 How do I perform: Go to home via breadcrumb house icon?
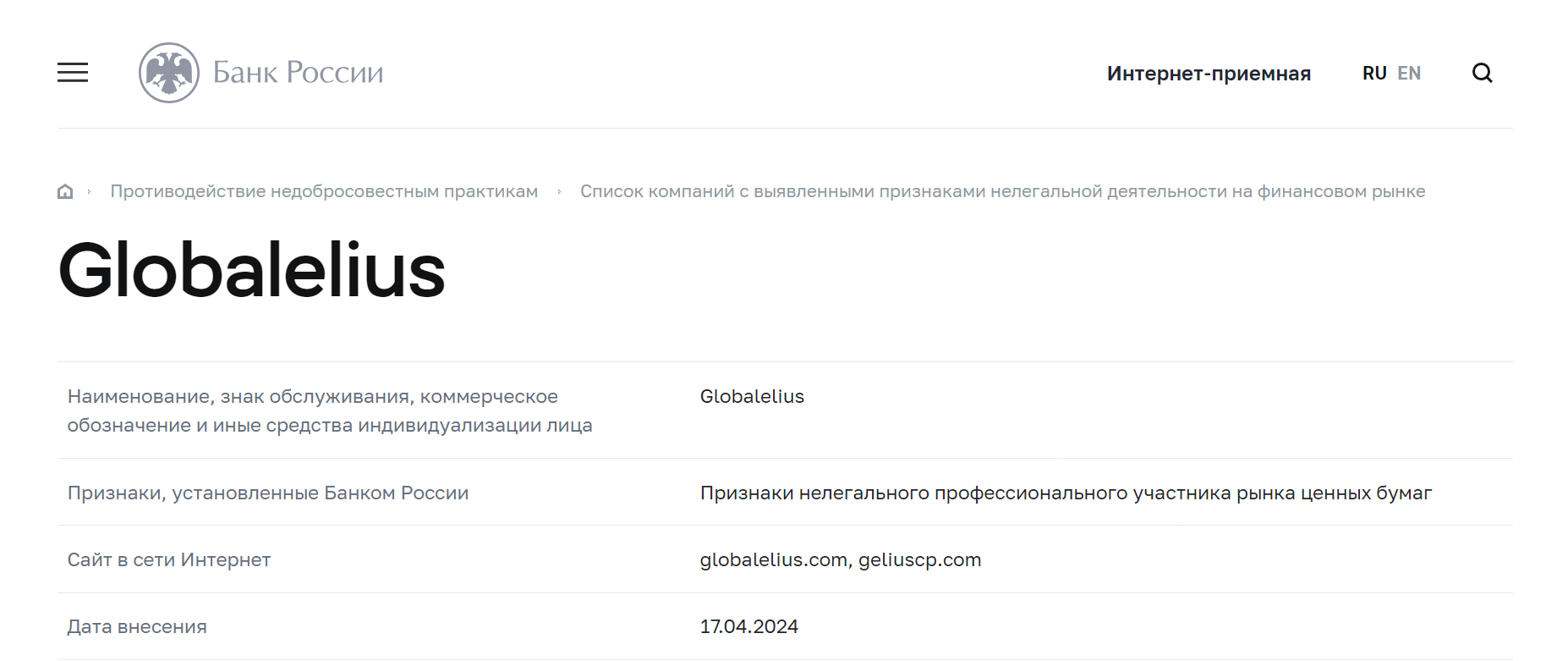tap(65, 191)
